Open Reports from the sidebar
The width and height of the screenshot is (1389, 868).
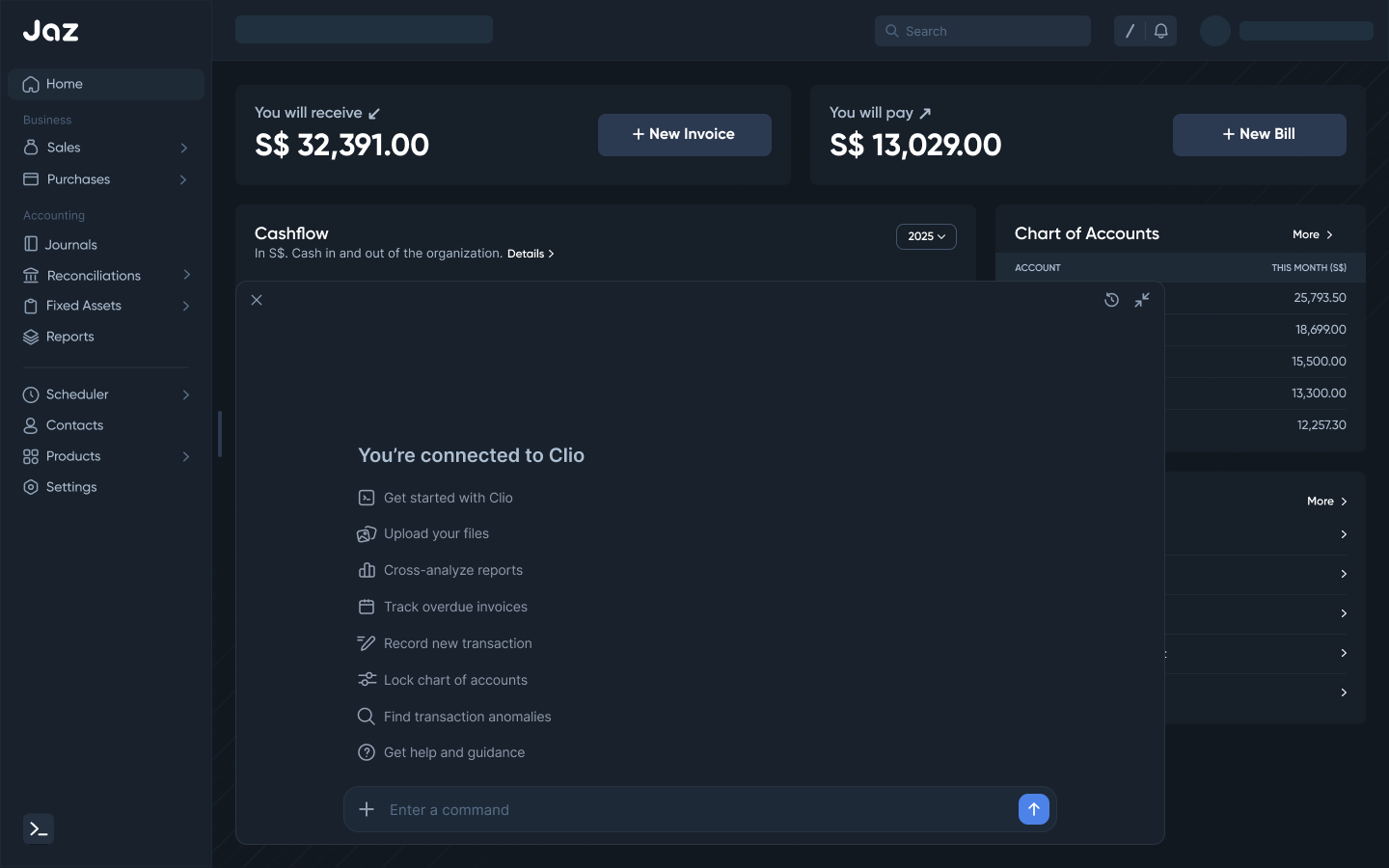pos(70,337)
